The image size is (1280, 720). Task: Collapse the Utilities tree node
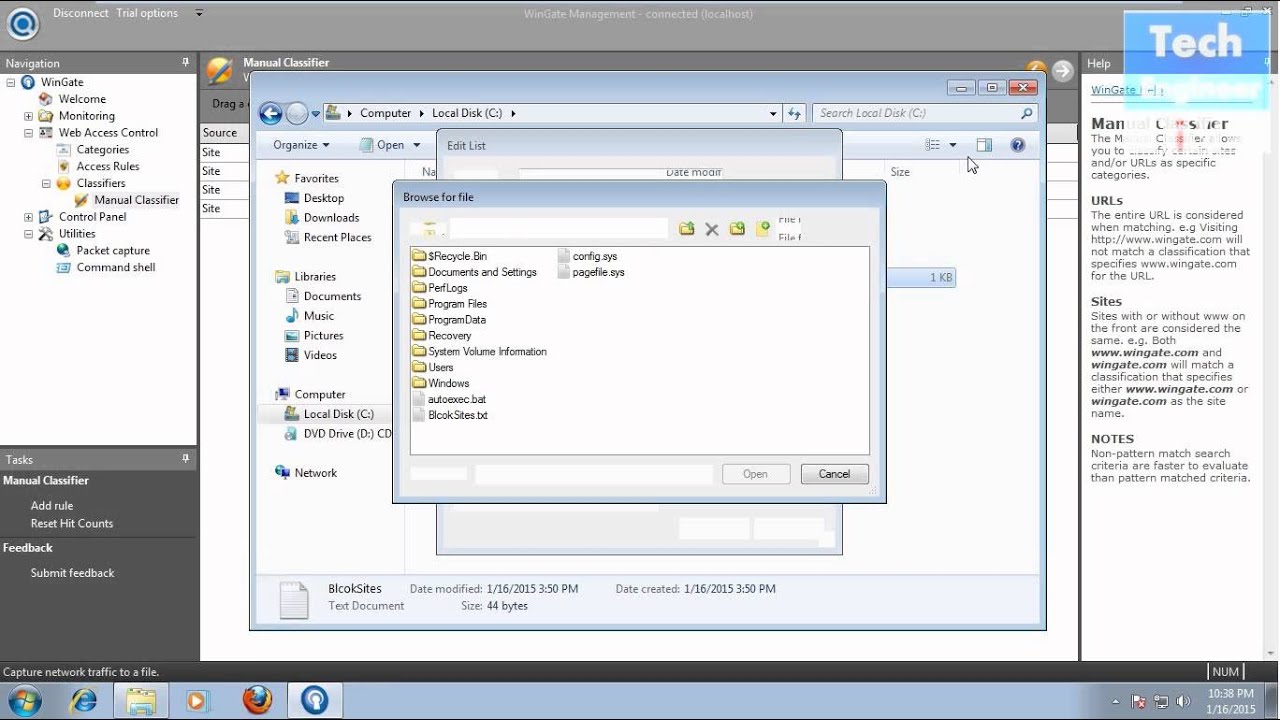(x=28, y=234)
